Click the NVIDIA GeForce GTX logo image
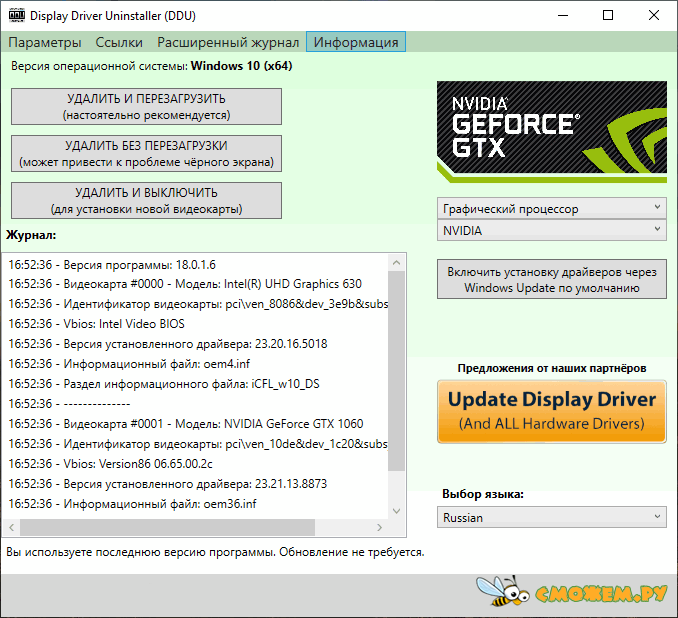This screenshot has height=618, width=678. tap(552, 131)
